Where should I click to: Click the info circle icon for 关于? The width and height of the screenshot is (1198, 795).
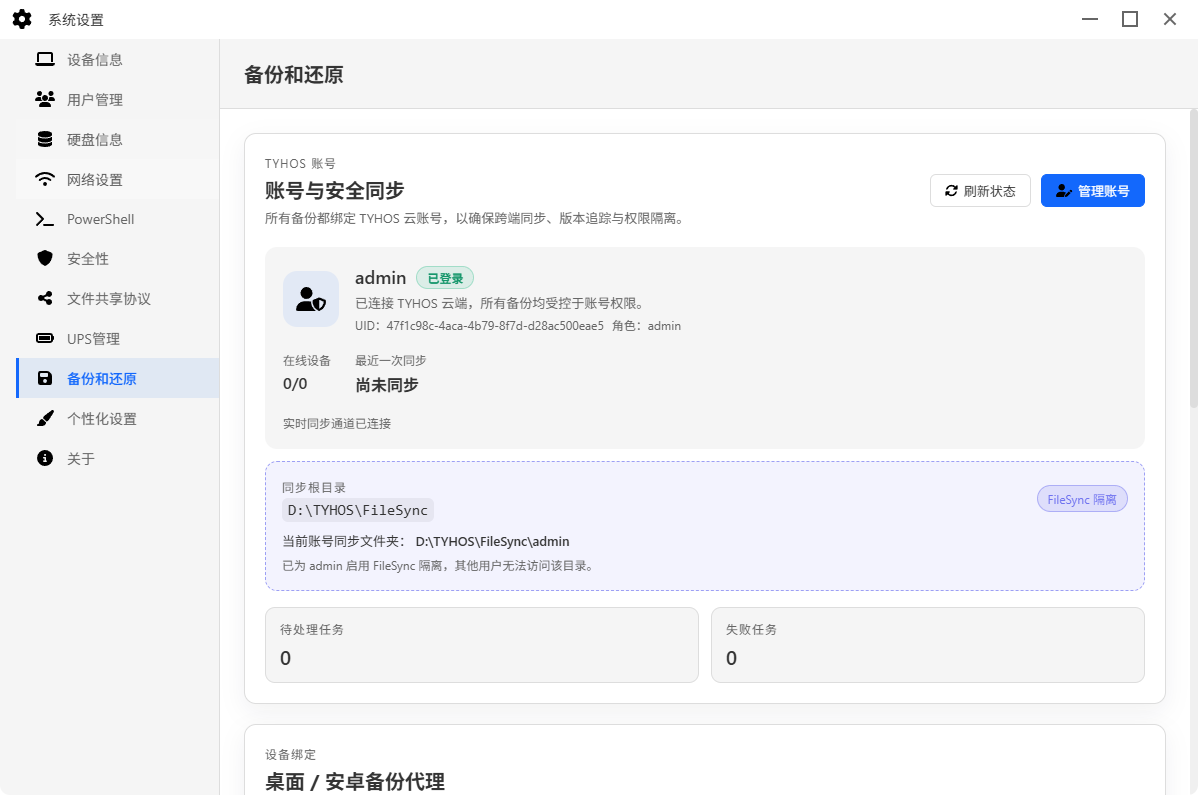[45, 458]
